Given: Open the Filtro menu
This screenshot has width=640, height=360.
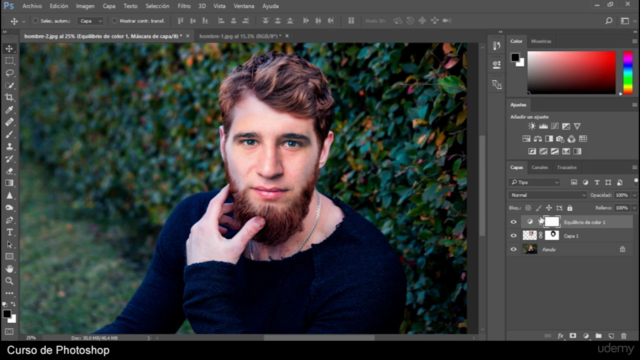Looking at the screenshot, I should point(184,6).
